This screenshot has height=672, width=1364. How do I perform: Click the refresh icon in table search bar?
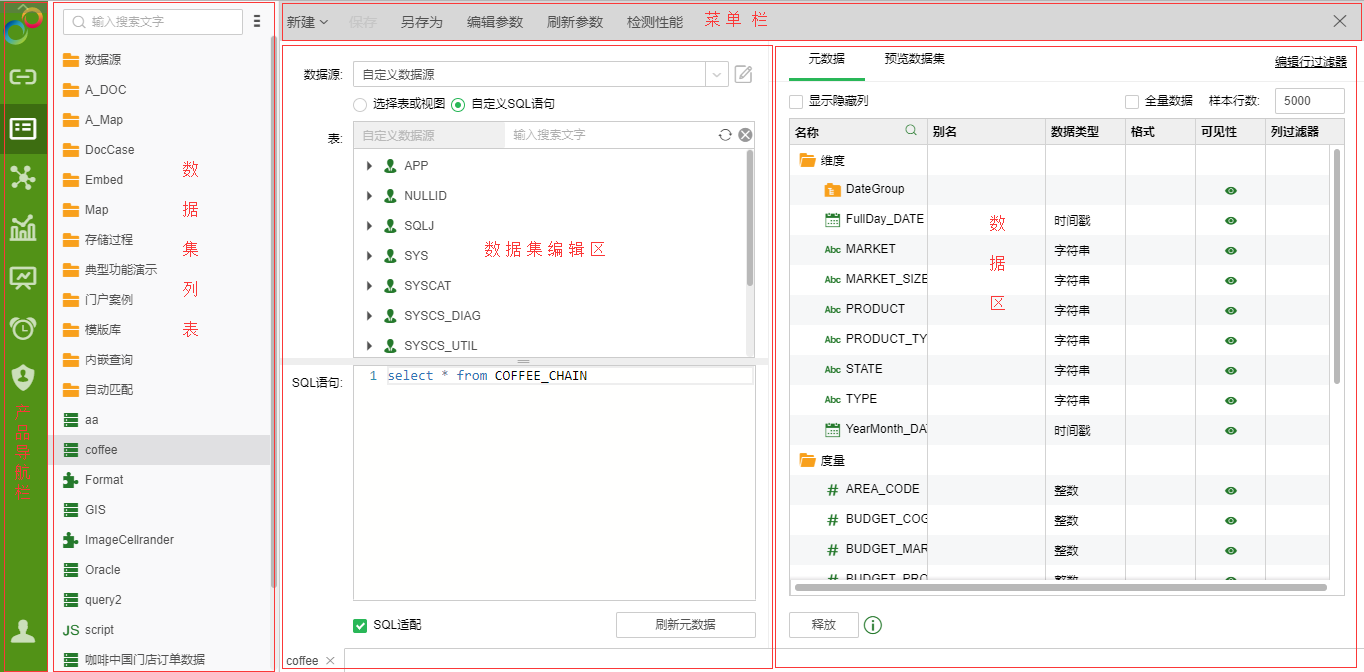tap(725, 135)
